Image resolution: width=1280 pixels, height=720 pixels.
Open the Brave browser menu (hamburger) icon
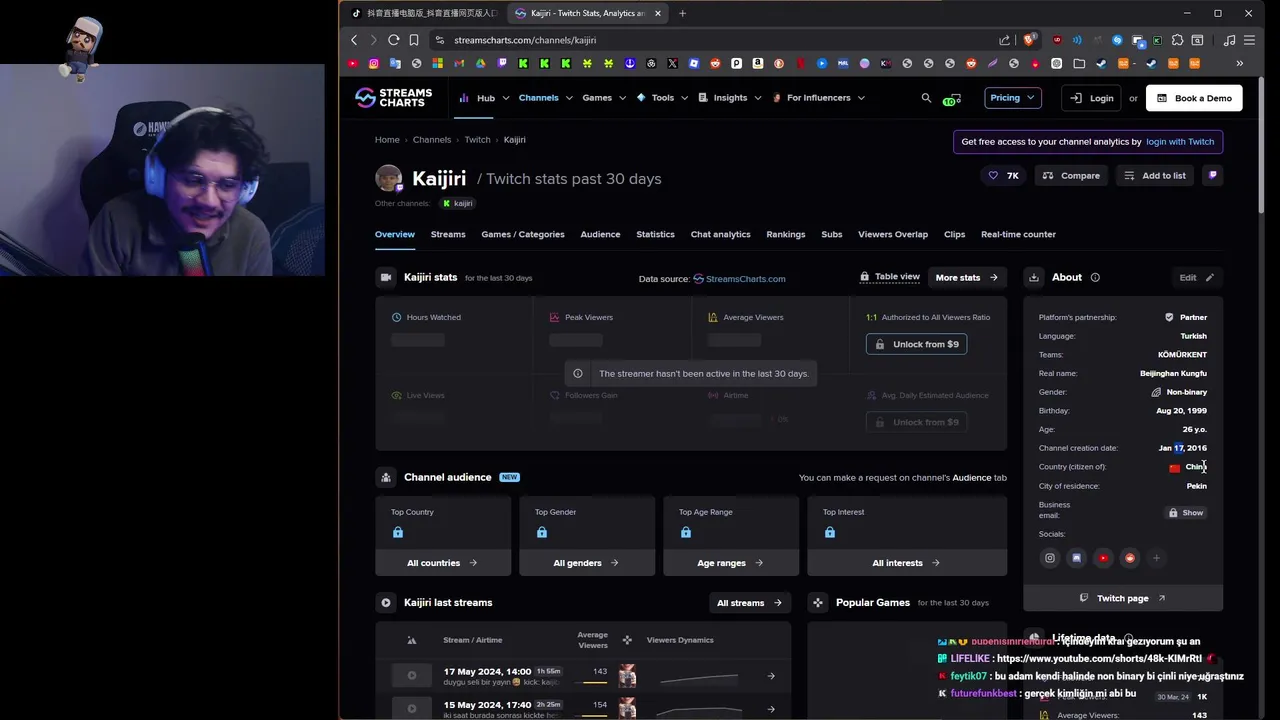tap(1250, 40)
